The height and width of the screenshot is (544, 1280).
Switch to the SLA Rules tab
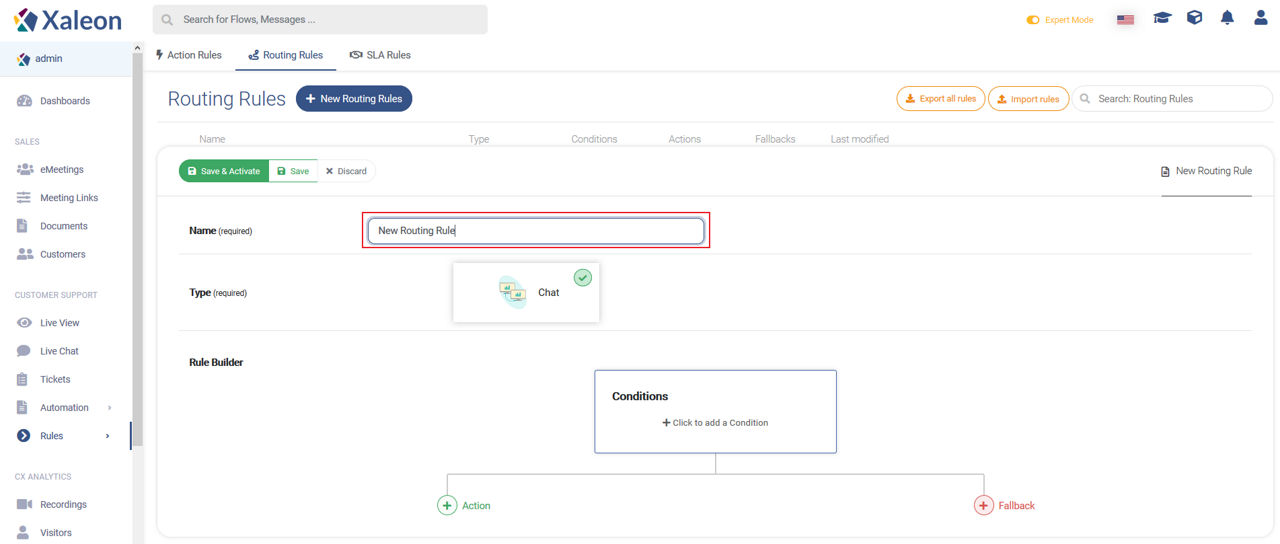click(x=380, y=55)
